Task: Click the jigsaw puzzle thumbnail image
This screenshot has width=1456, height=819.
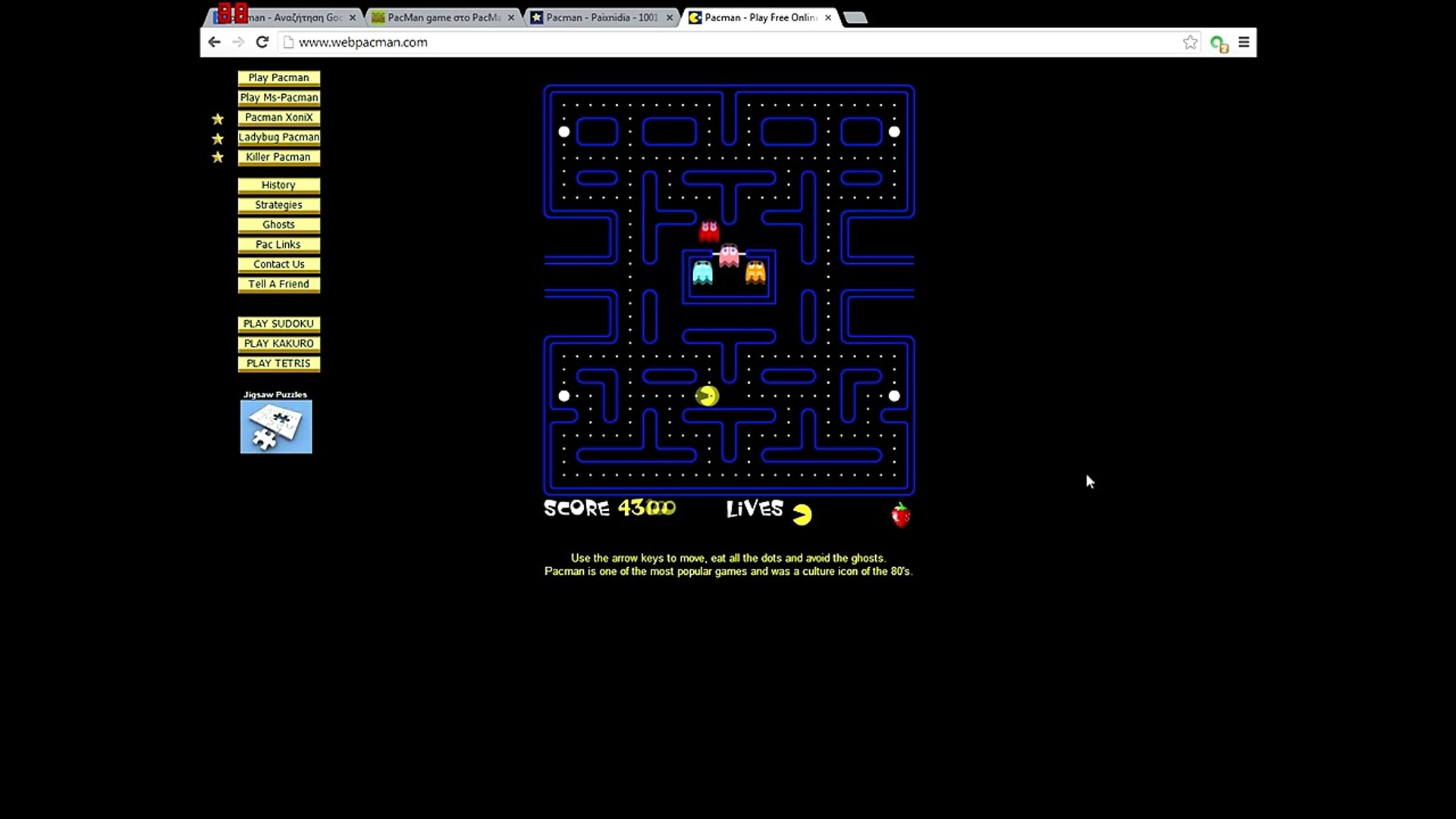Action: [275, 426]
